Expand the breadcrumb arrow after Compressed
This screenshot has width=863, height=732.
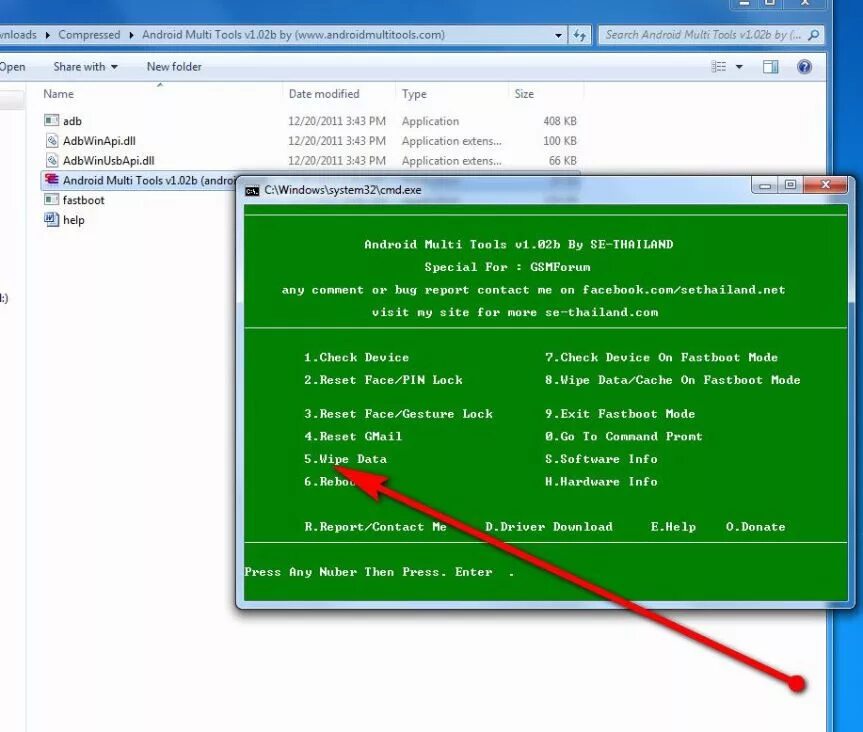tap(131, 35)
